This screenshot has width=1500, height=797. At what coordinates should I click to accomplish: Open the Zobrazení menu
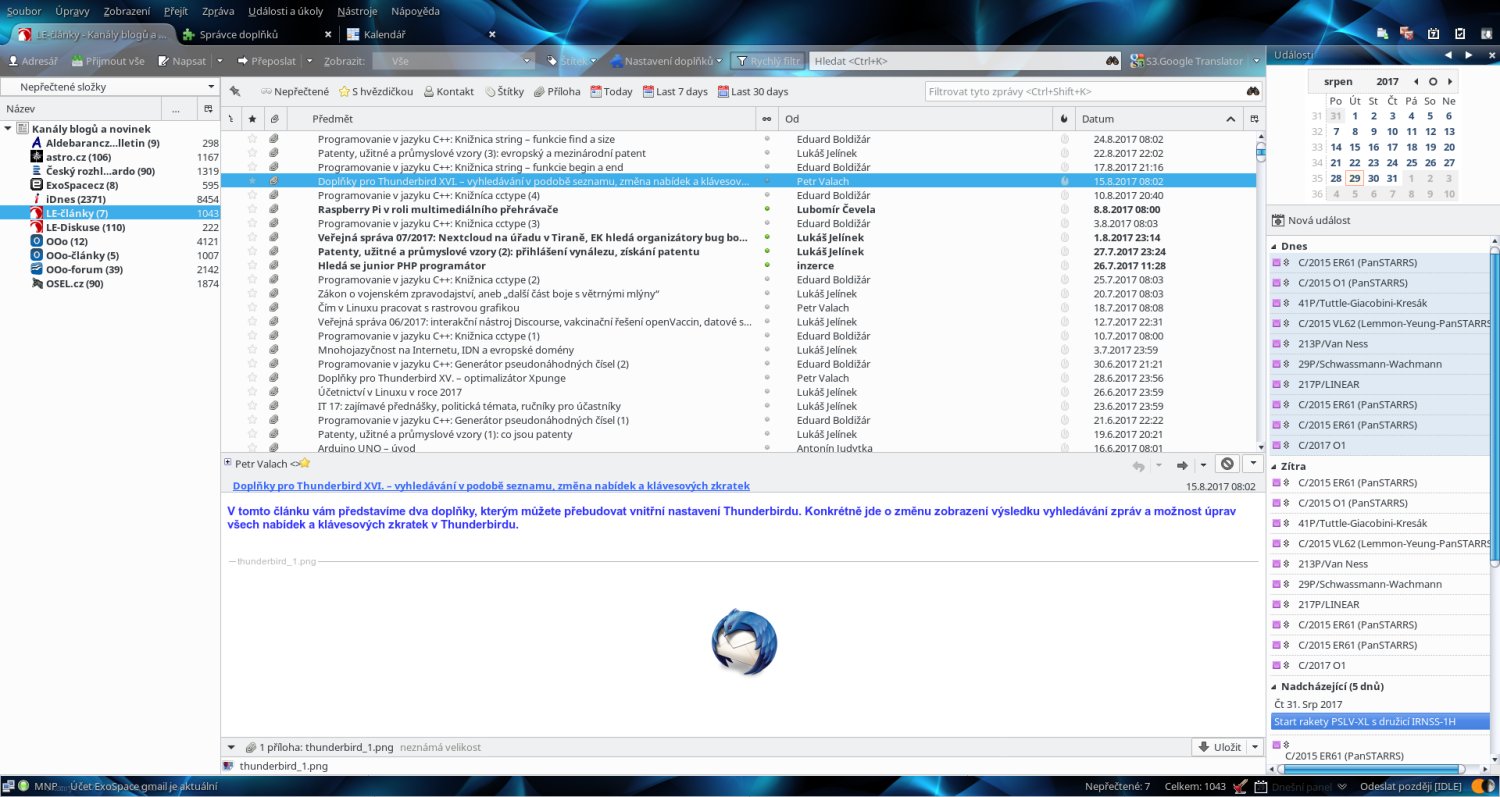click(x=128, y=11)
